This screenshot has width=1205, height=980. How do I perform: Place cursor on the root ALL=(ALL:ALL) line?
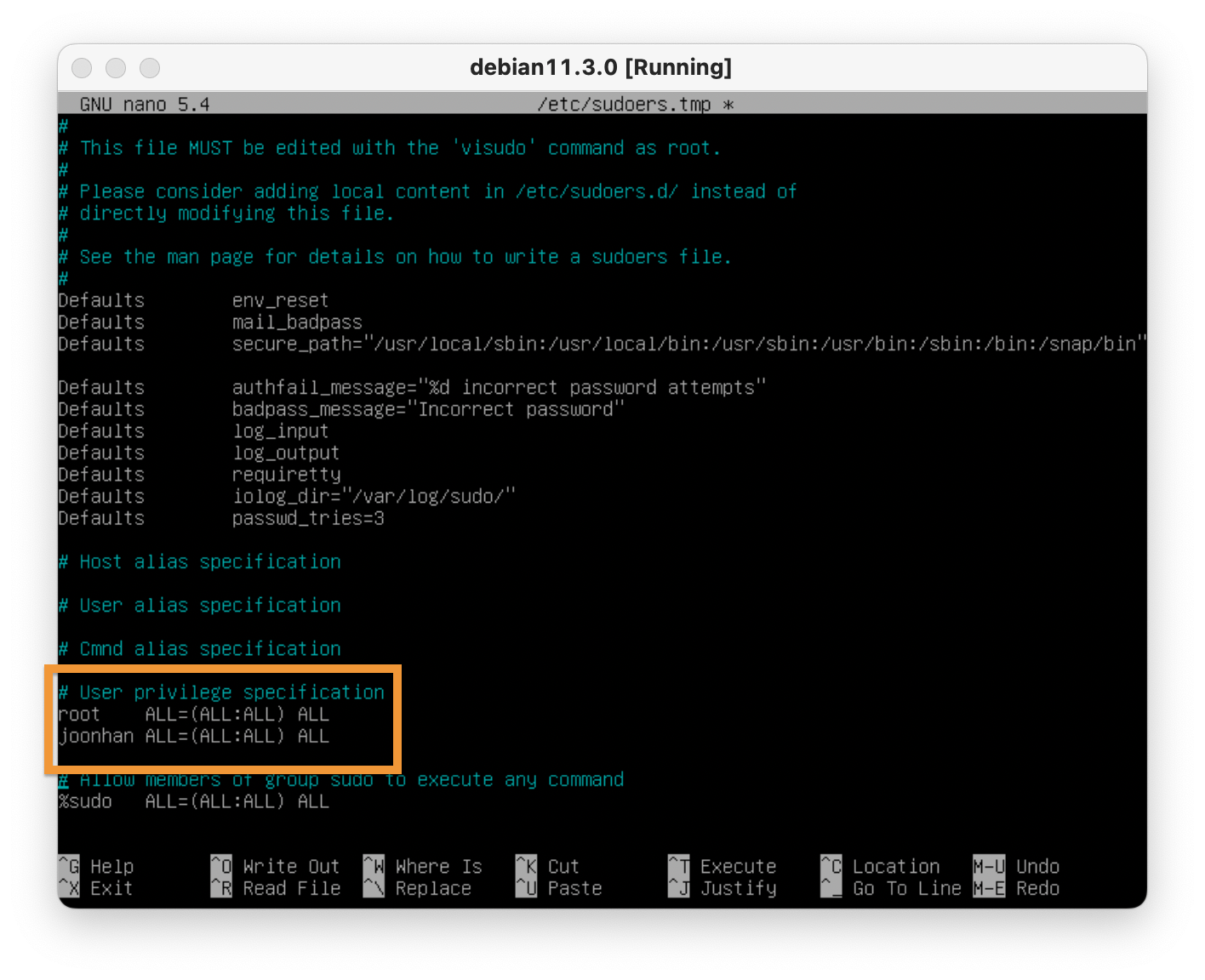(x=193, y=715)
